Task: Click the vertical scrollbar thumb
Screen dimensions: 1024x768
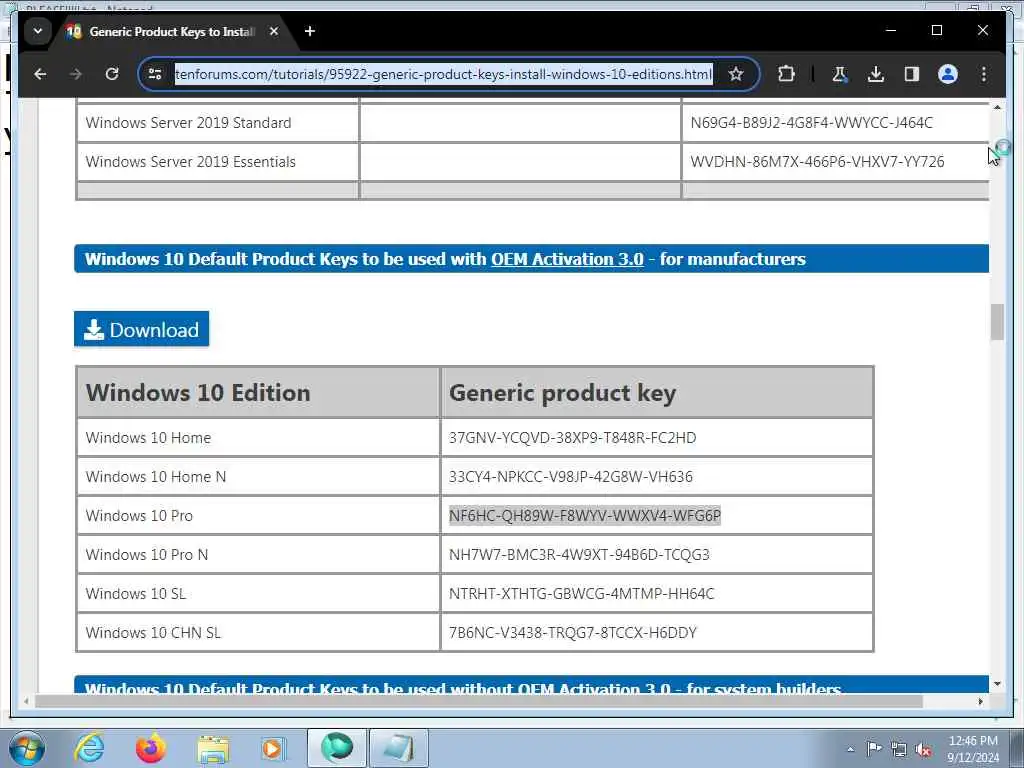Action: point(997,322)
